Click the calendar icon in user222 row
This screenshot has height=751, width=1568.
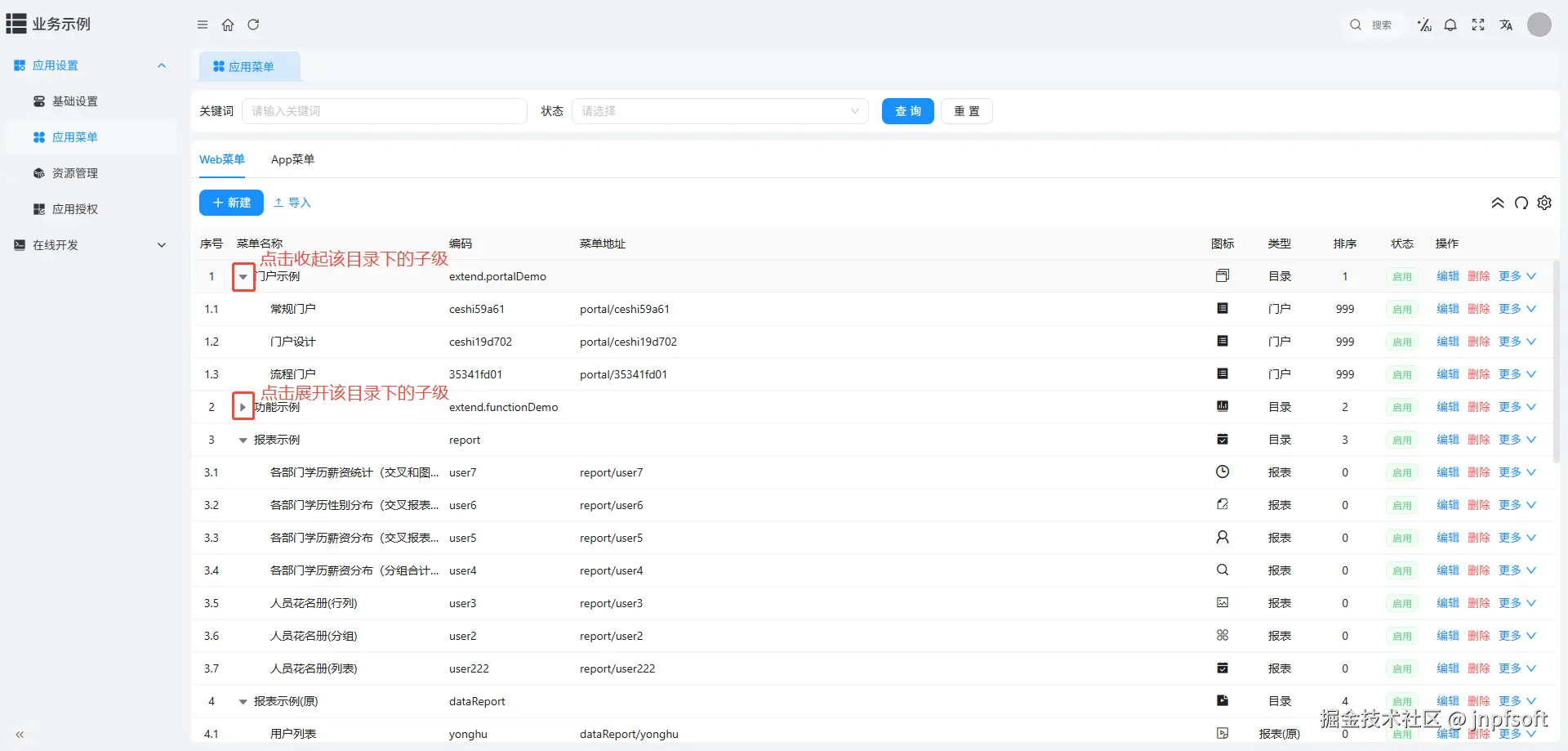coord(1223,668)
